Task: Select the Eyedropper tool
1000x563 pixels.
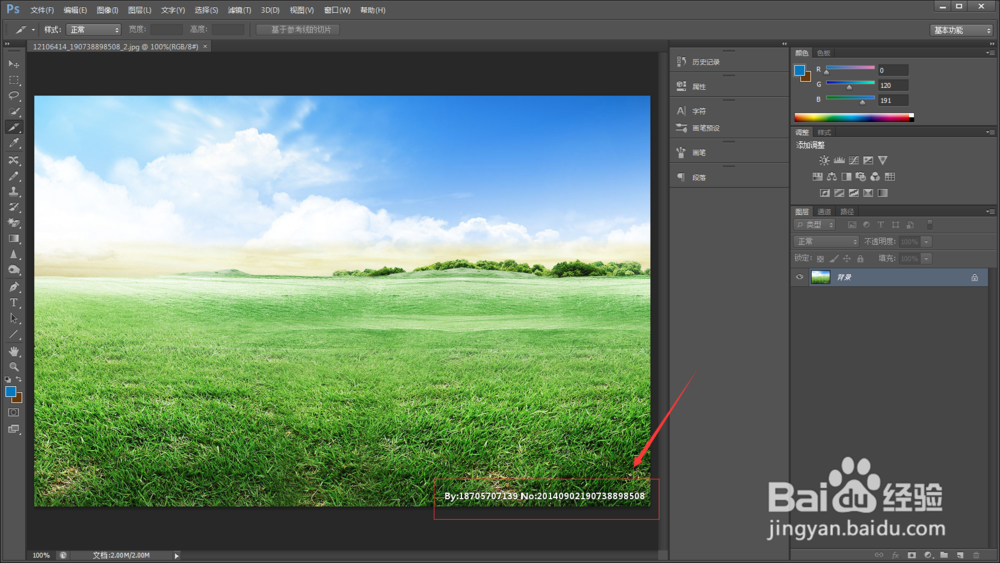Action: 13,143
